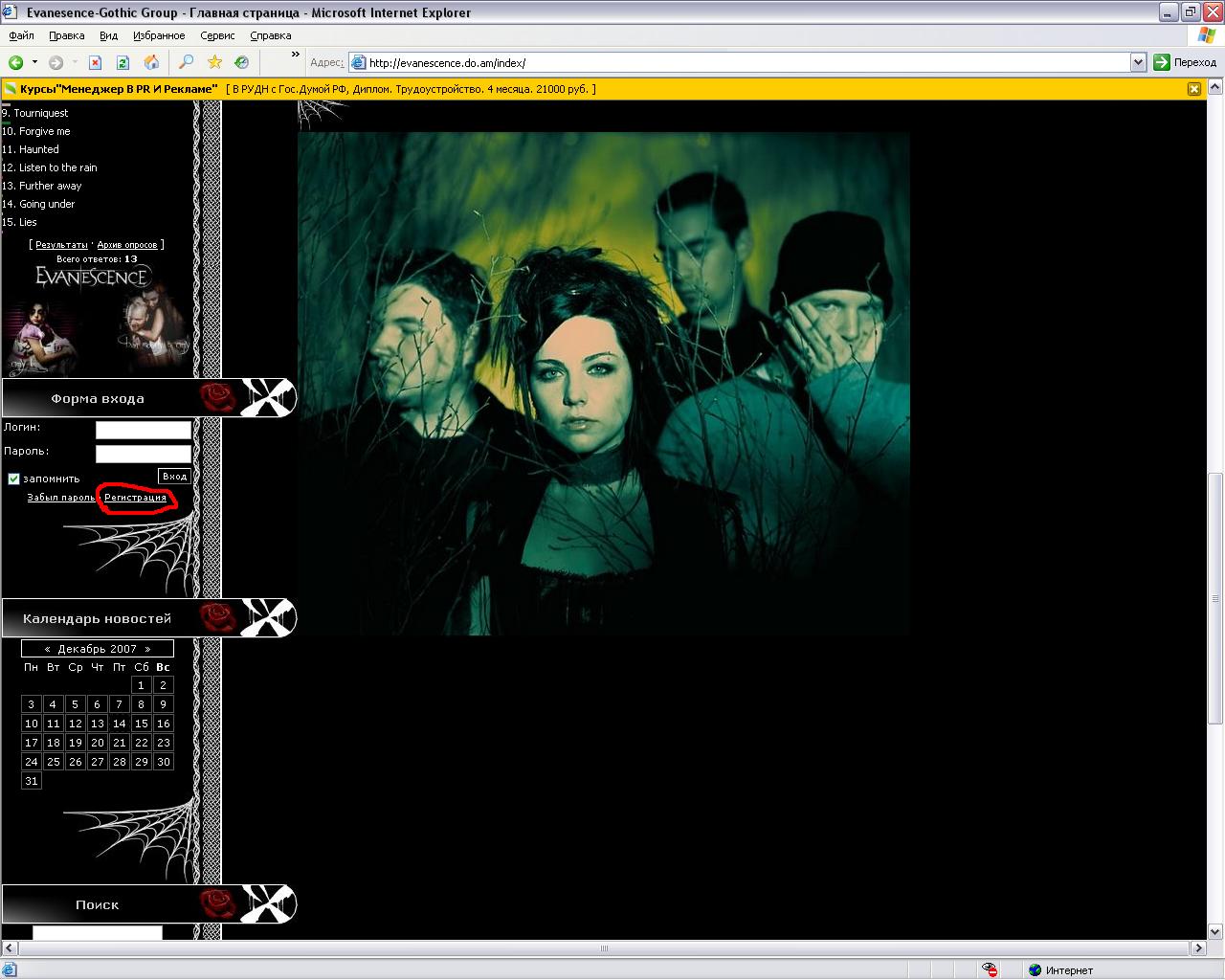Viewport: 1225px width, 980px height.
Task: Go back with the green Back arrow
Action: [15, 62]
